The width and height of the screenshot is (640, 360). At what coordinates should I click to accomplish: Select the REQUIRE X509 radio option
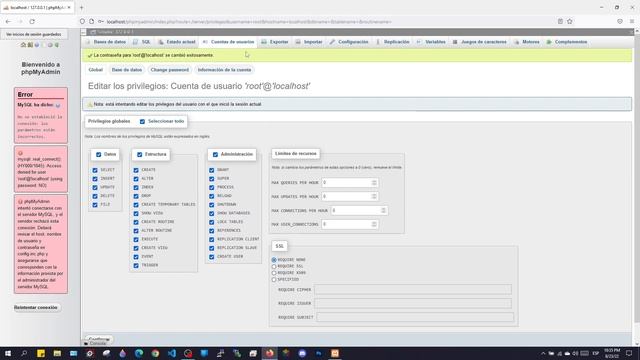click(x=274, y=273)
